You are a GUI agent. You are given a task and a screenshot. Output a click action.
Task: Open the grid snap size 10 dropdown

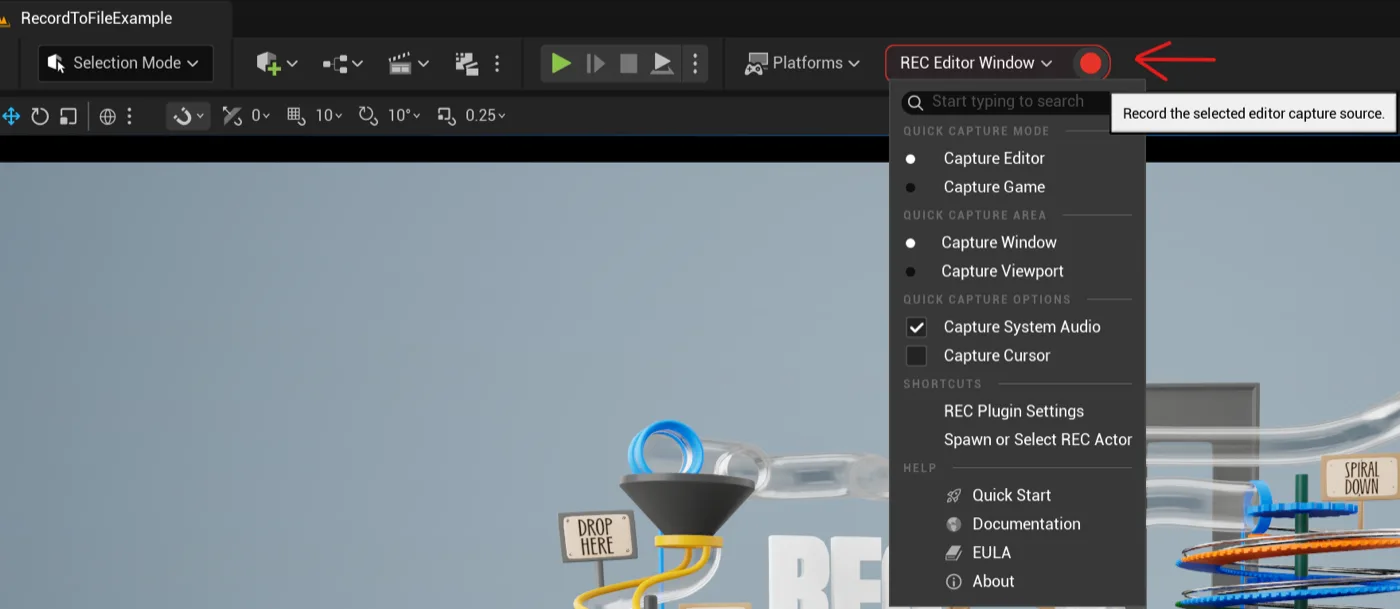[x=329, y=116]
